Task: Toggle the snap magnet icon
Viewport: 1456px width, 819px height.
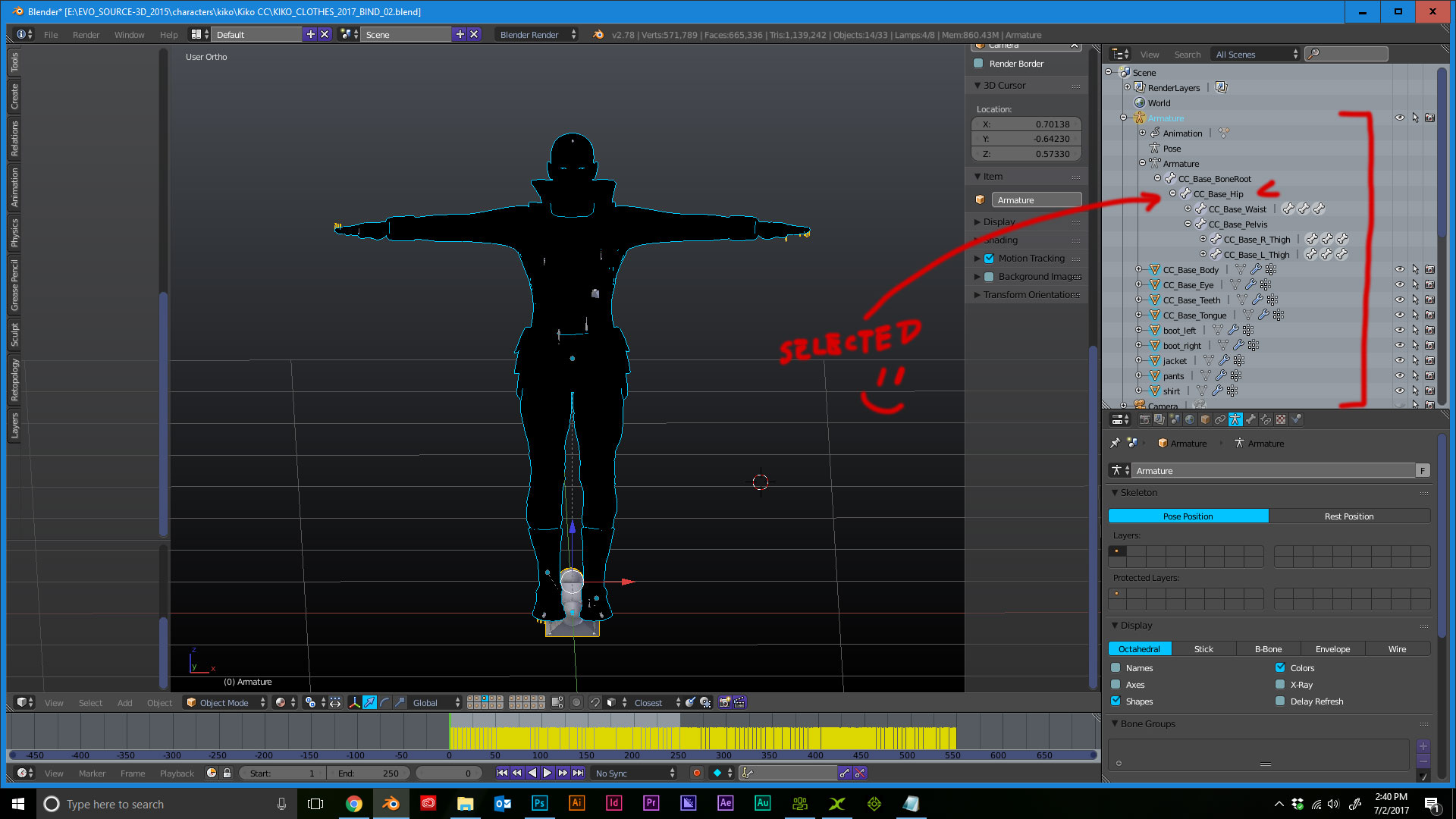Action: pos(595,702)
